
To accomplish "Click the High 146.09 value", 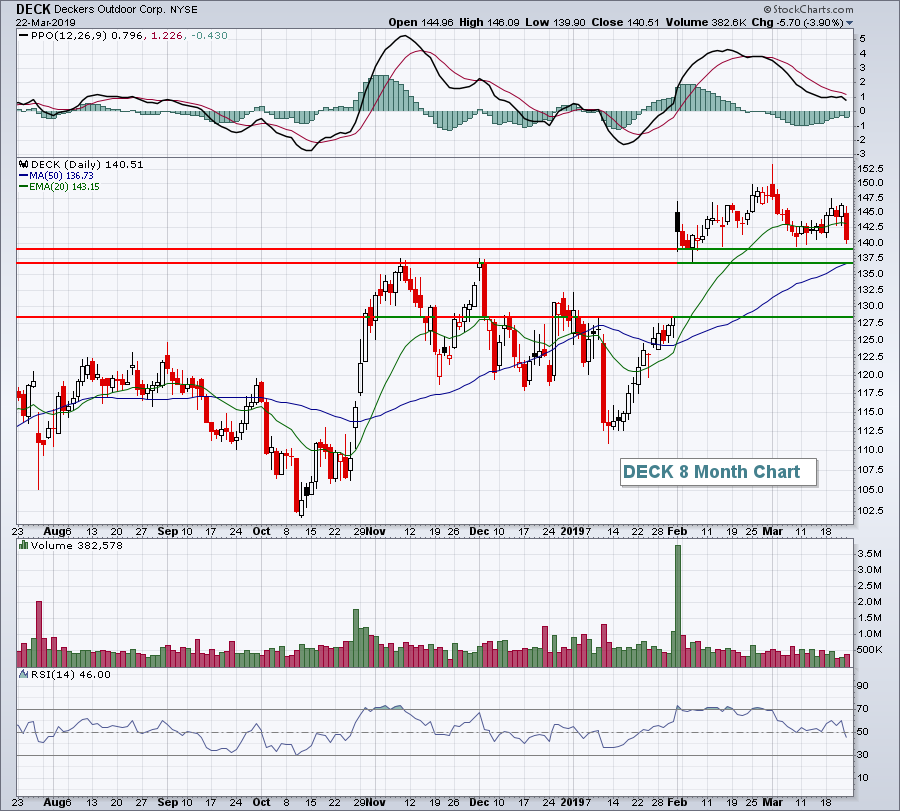I will pyautogui.click(x=489, y=22).
